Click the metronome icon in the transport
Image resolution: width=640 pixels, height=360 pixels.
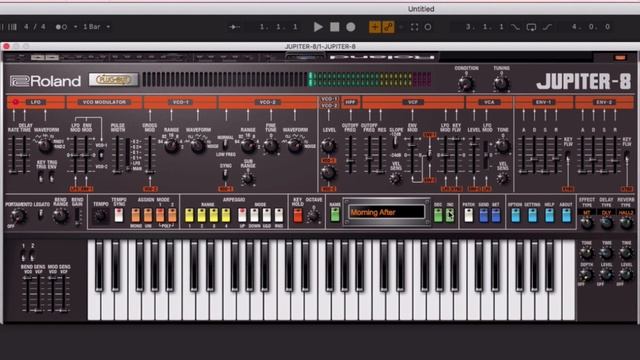pyautogui.click(x=61, y=27)
